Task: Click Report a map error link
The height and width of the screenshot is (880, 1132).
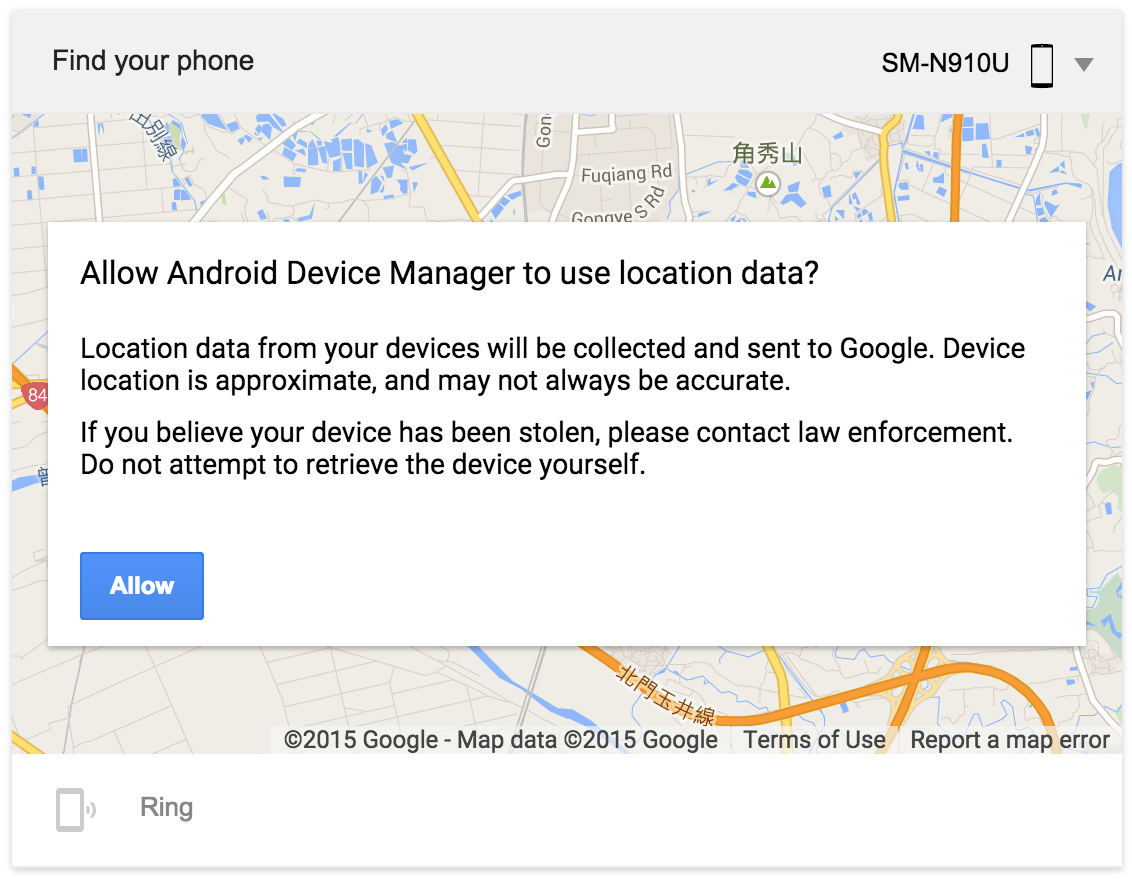Action: (x=1009, y=740)
